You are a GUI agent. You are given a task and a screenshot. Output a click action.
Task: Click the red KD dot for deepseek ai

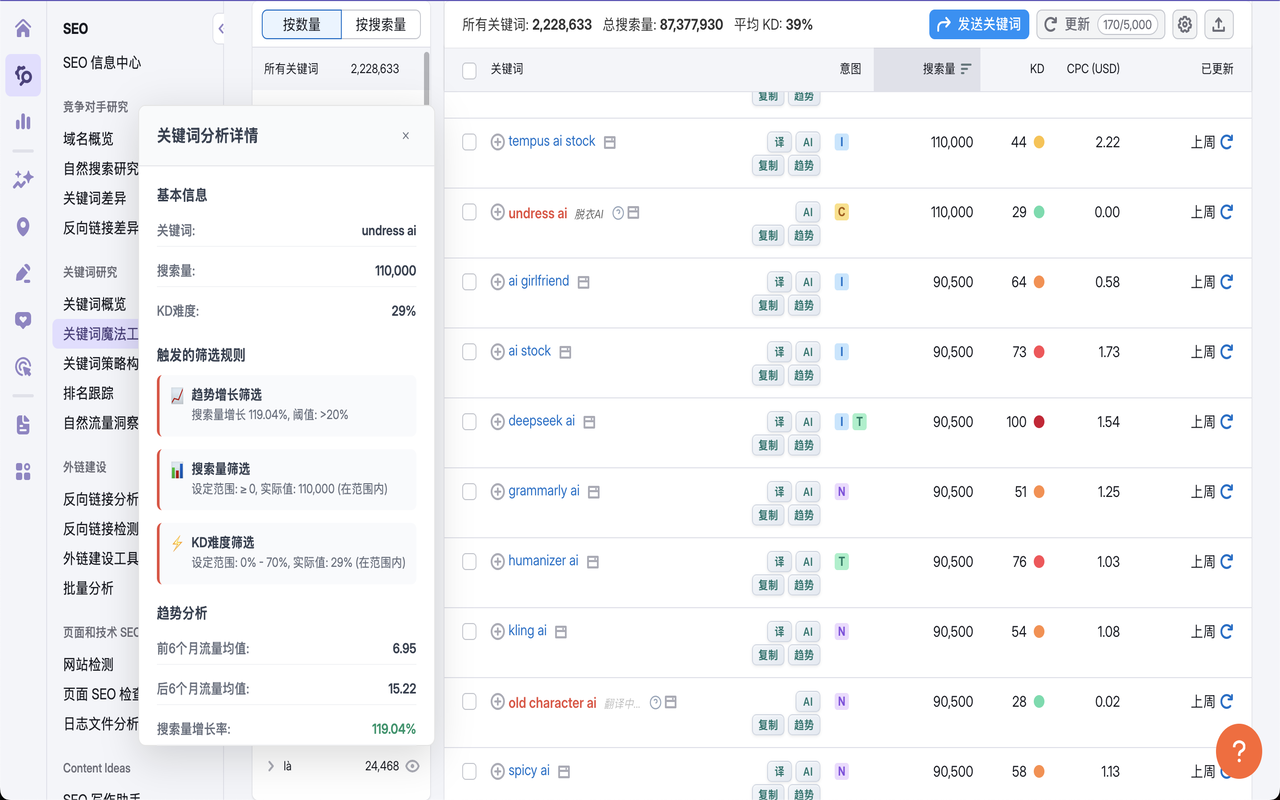[1039, 422]
